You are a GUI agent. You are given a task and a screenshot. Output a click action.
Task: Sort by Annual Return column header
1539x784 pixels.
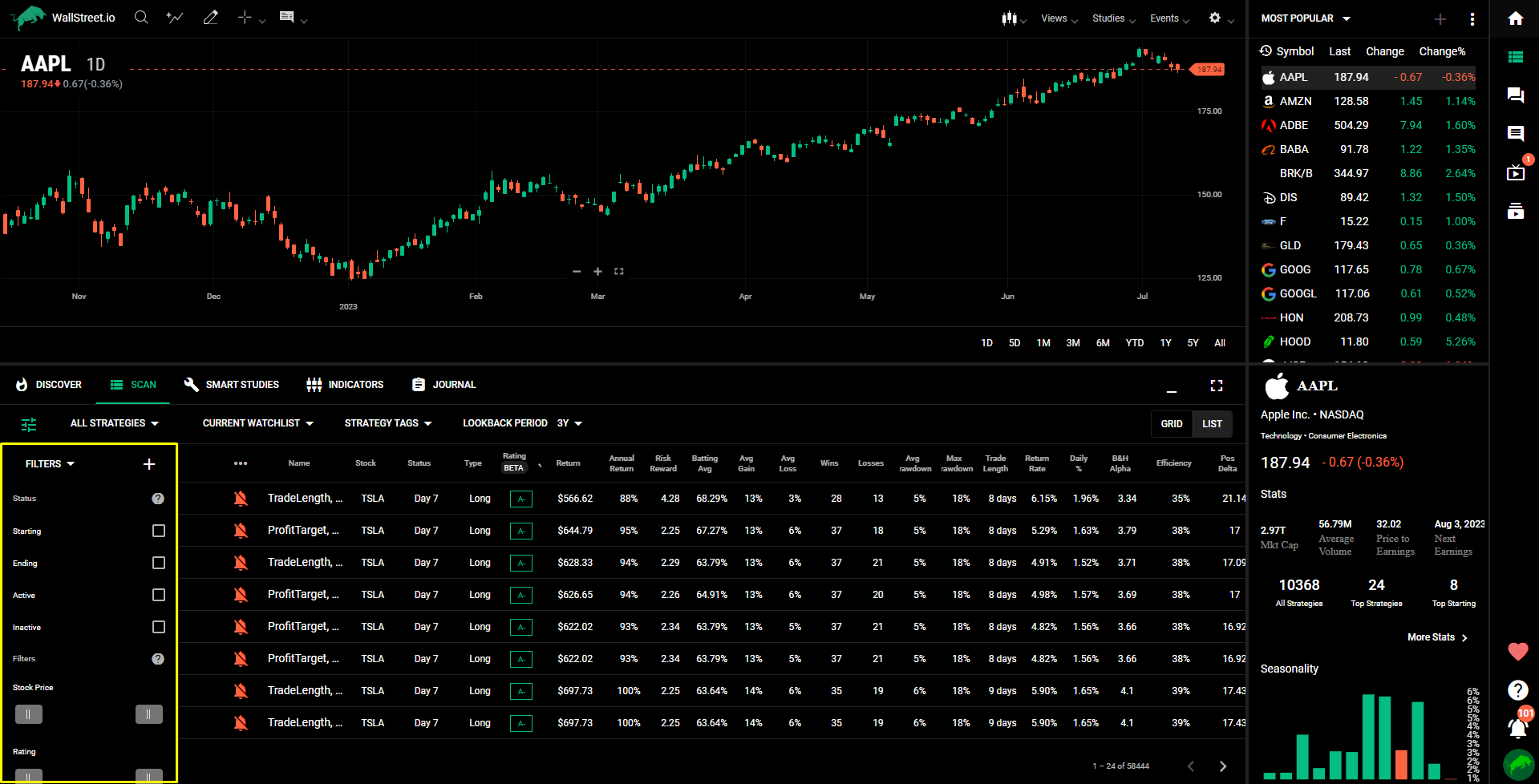[622, 463]
